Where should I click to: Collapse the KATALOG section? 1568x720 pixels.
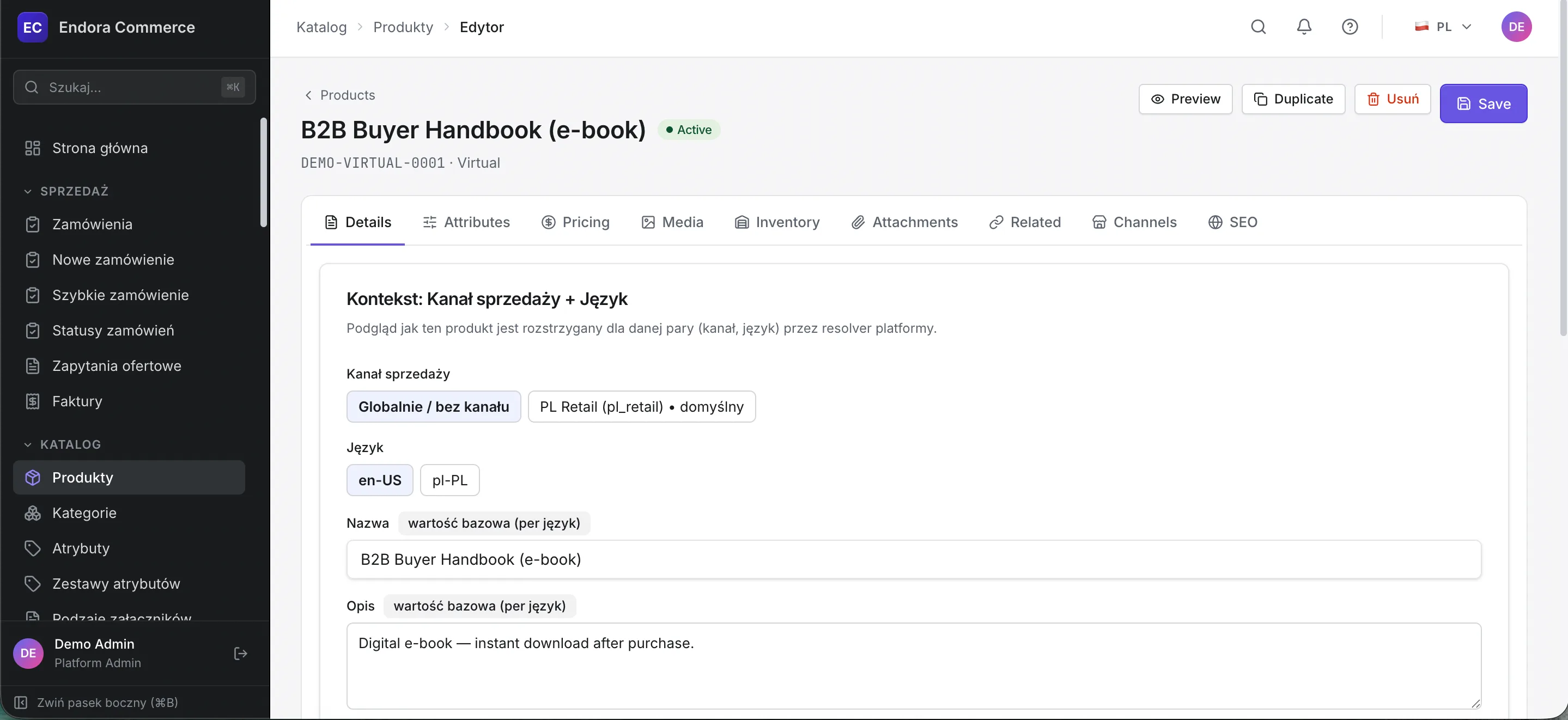pyautogui.click(x=62, y=444)
